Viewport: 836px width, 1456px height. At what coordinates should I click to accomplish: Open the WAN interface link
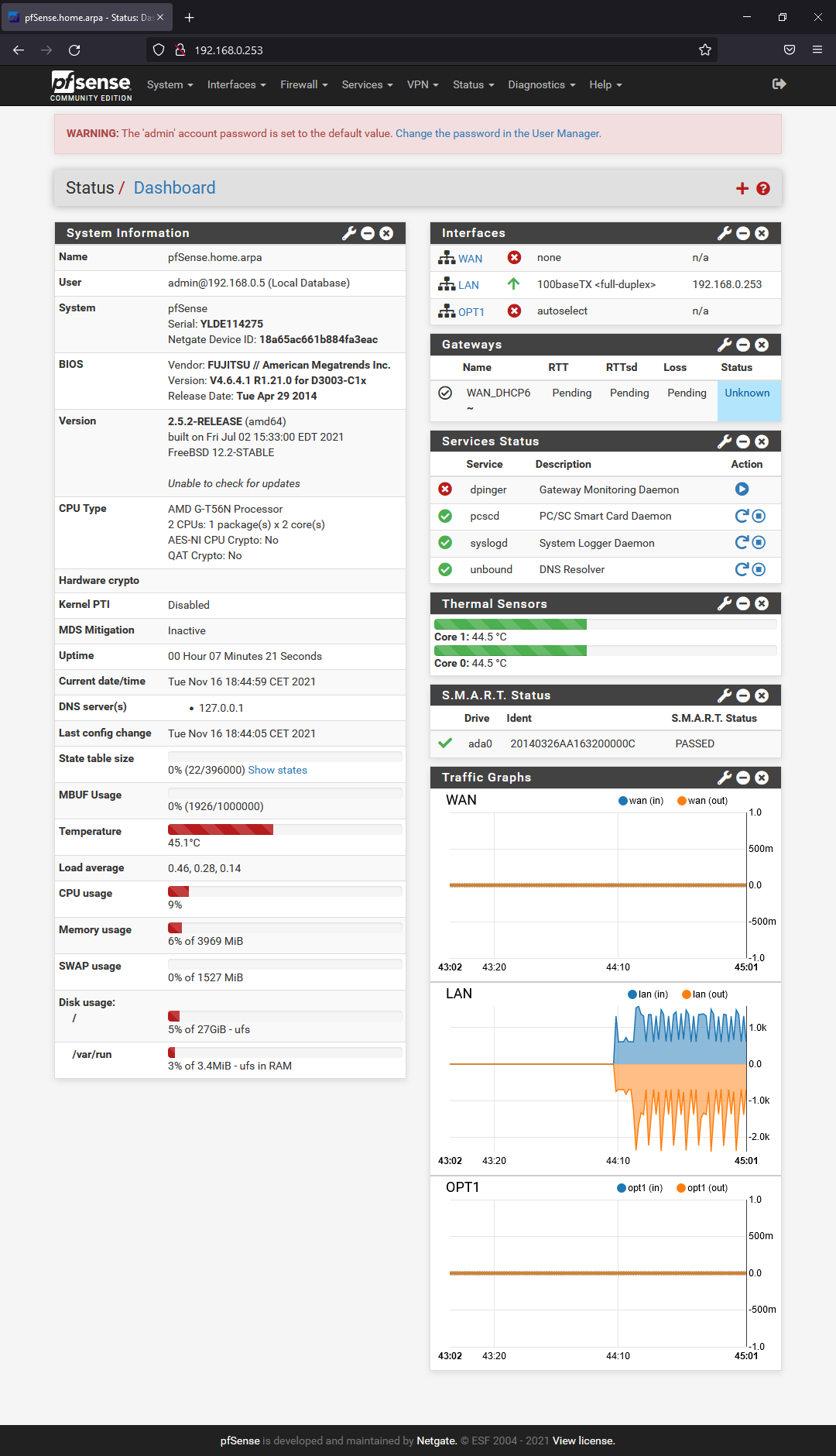coord(470,259)
